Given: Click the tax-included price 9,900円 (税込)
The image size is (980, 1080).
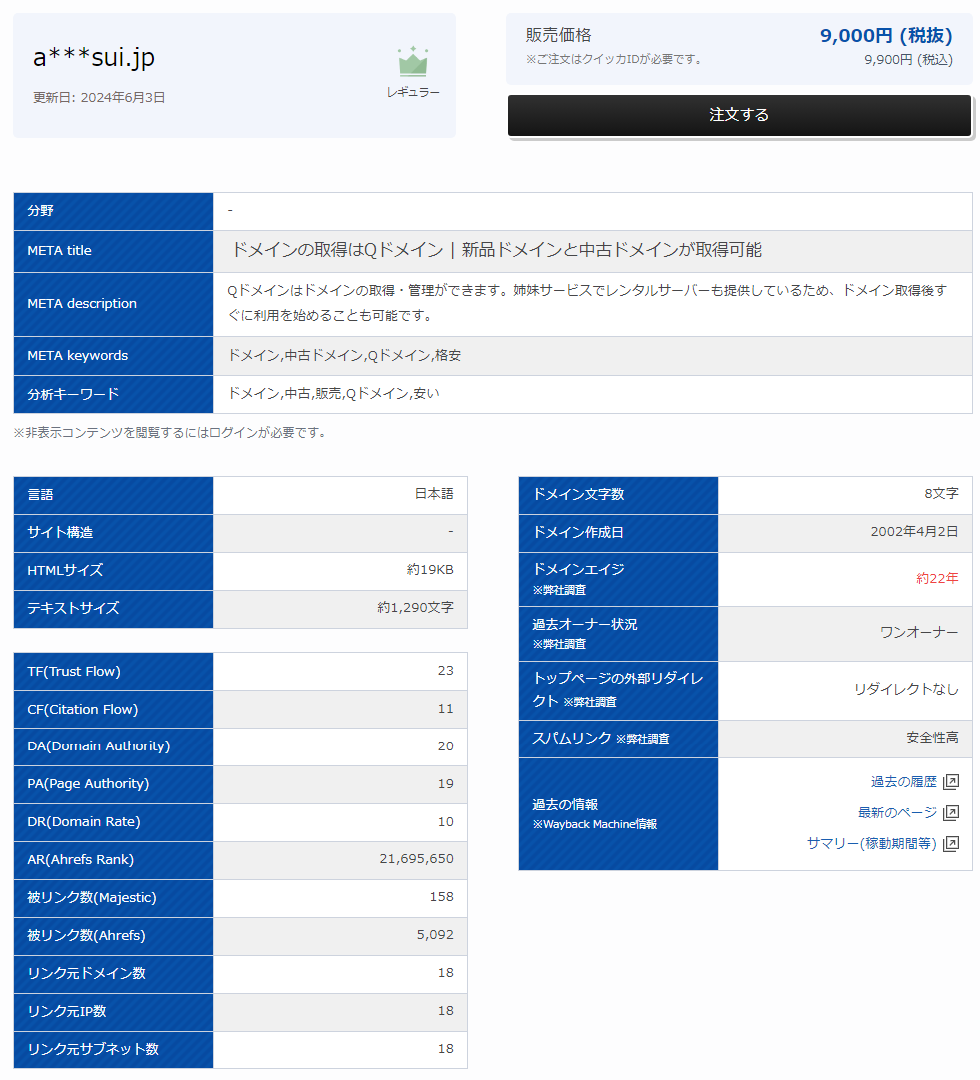Looking at the screenshot, I should [908, 60].
